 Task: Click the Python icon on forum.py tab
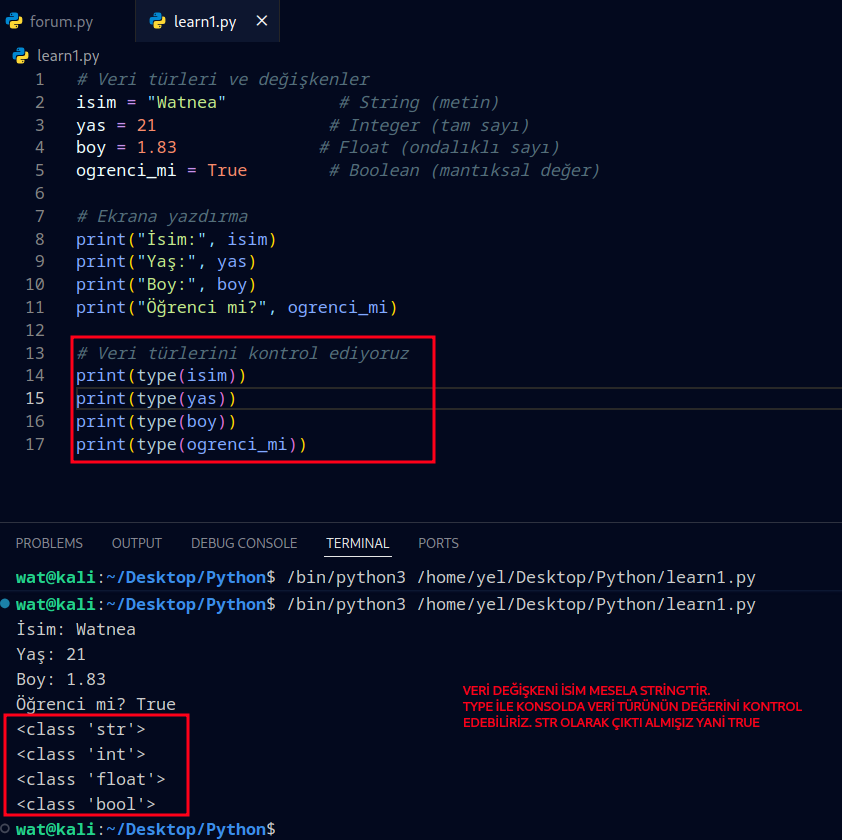(x=14, y=21)
